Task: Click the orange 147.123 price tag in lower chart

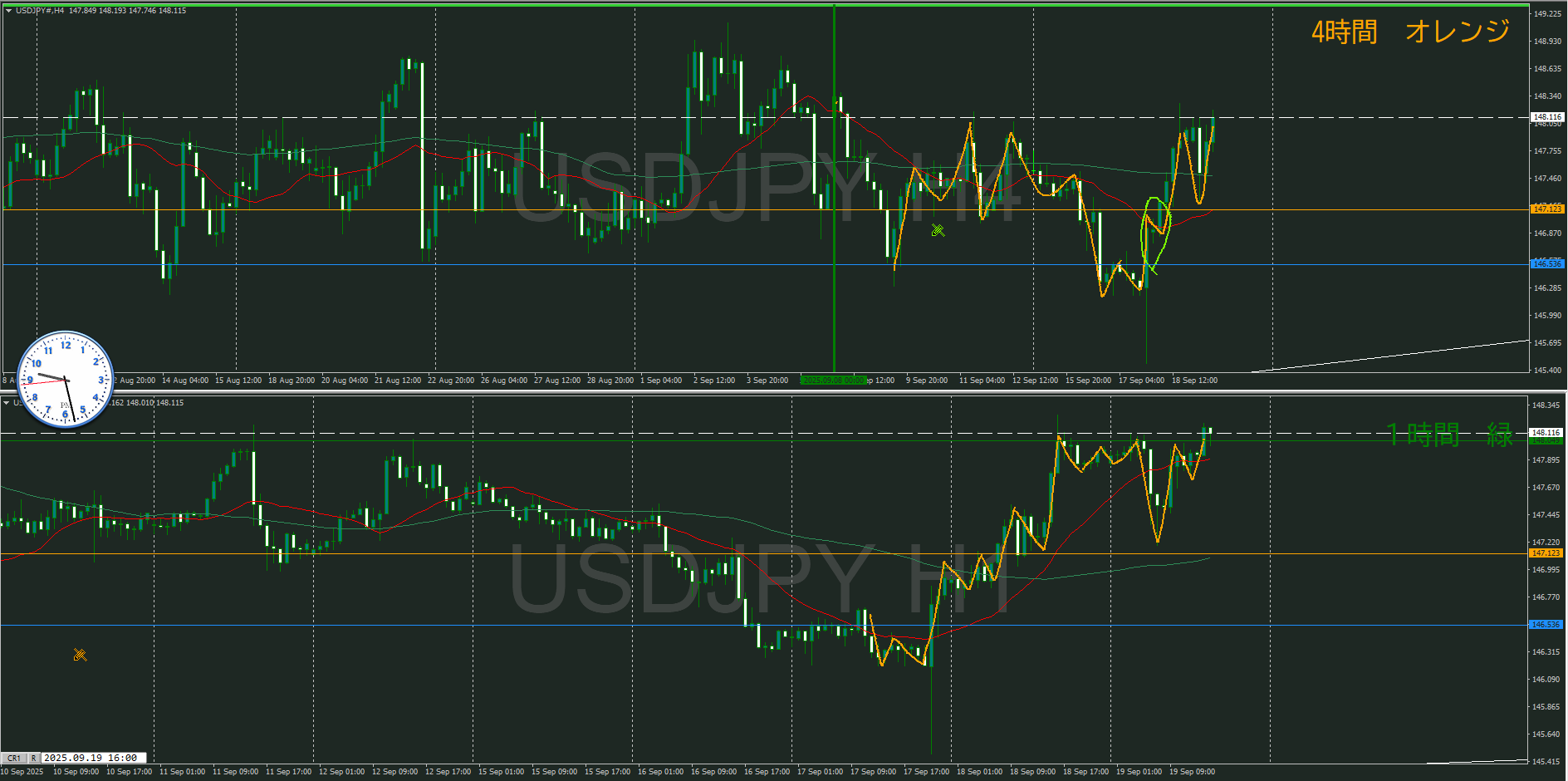Action: coord(1546,553)
